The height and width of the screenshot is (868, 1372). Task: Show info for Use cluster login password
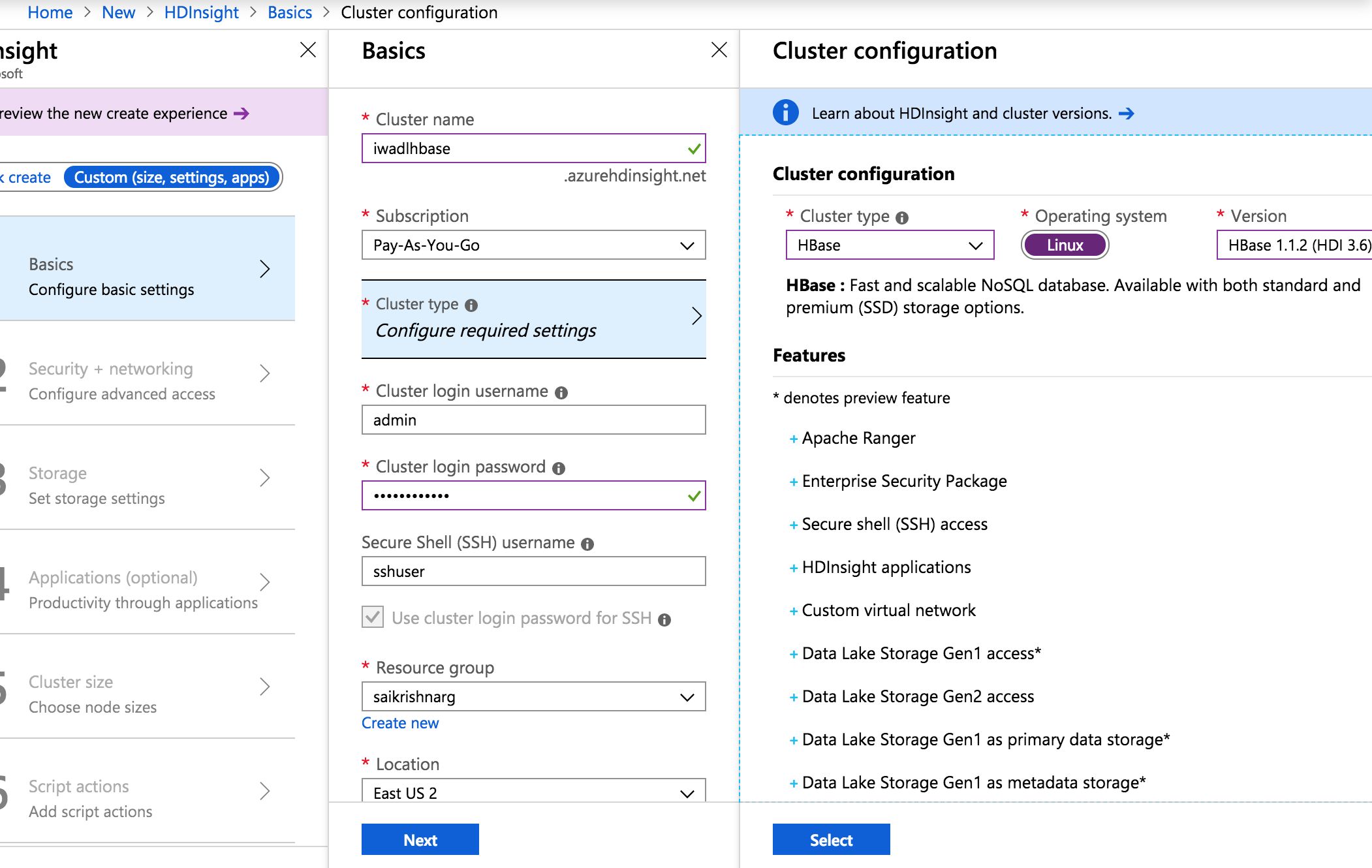tap(664, 619)
